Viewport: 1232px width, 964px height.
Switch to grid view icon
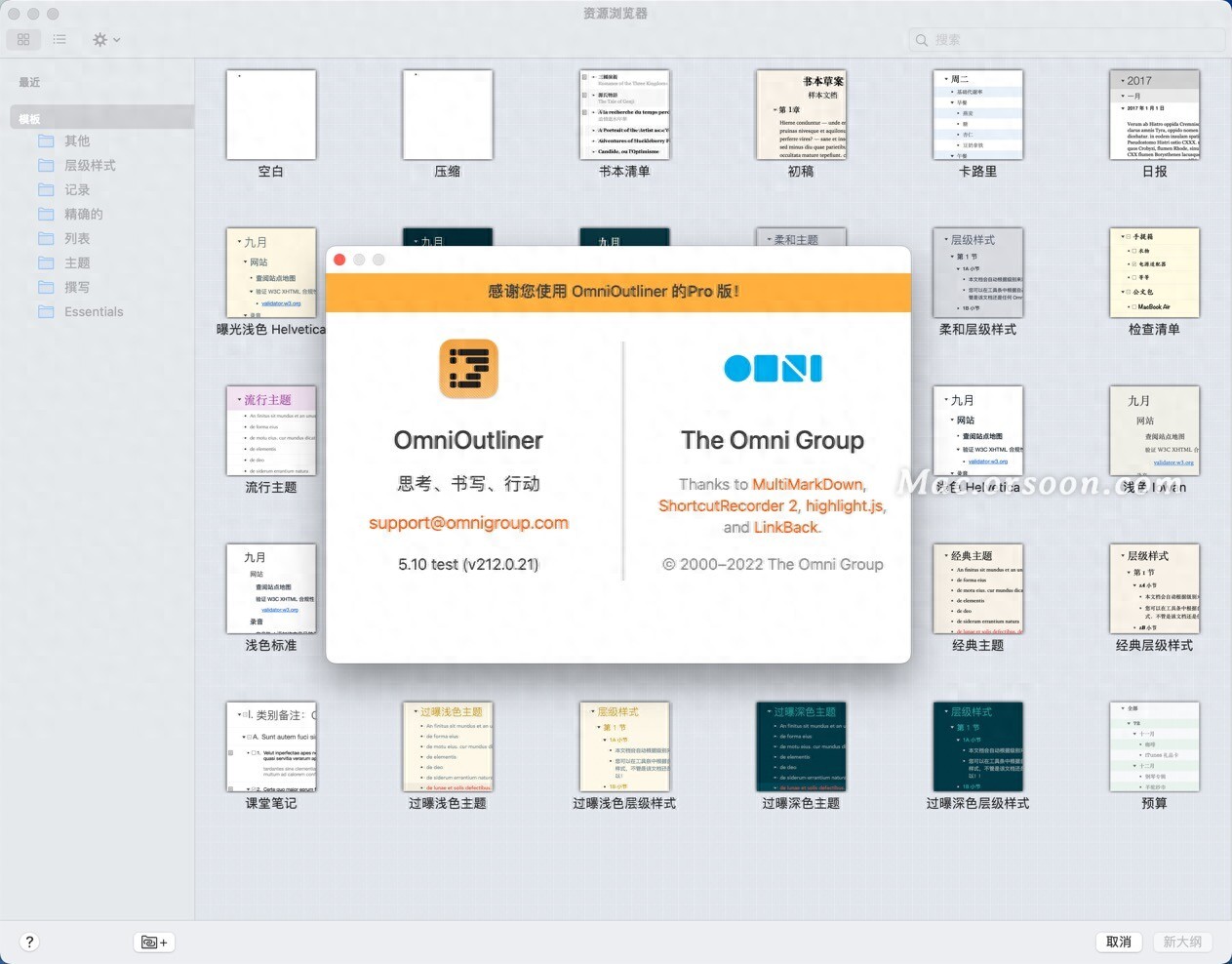[x=23, y=39]
